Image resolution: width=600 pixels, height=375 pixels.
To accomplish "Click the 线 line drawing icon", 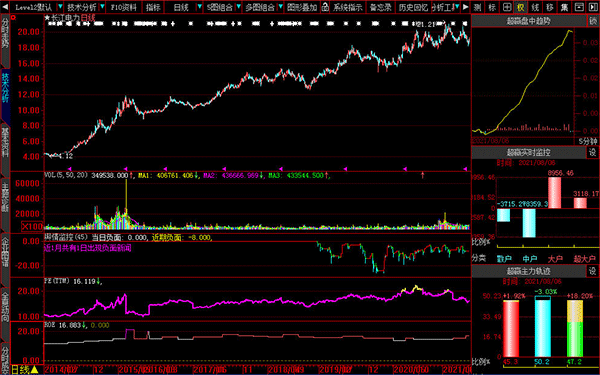I will [x=535, y=7].
